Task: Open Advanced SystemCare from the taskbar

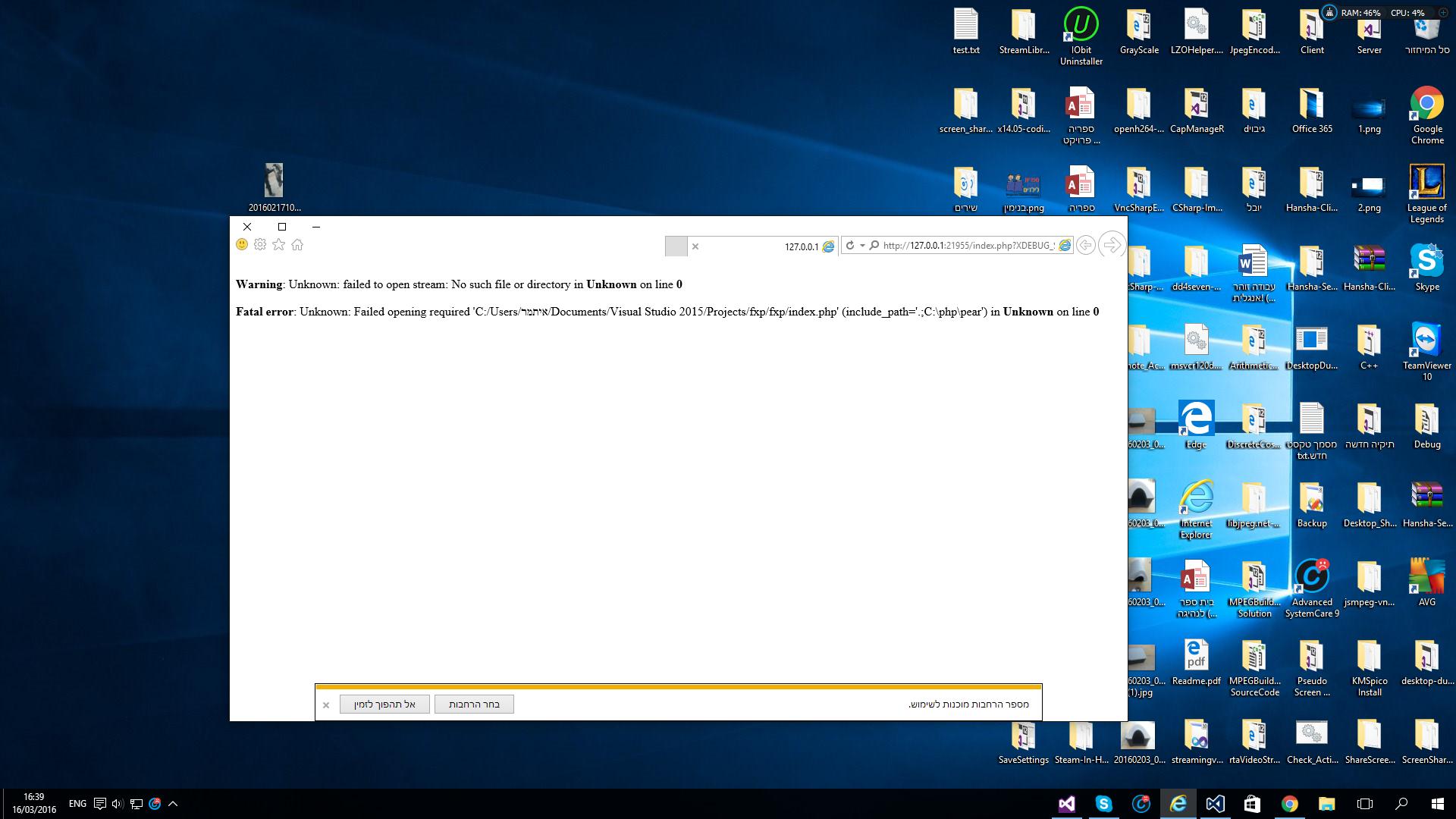Action: pos(1141,804)
